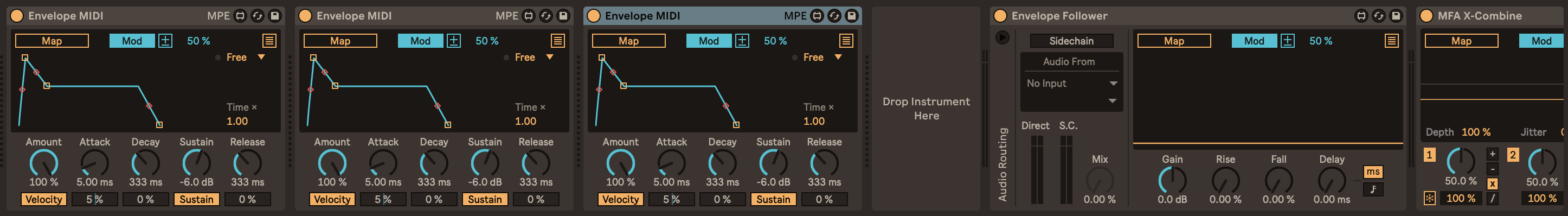
Task: Toggle MFA X-Combine device activator
Action: coord(1426,16)
